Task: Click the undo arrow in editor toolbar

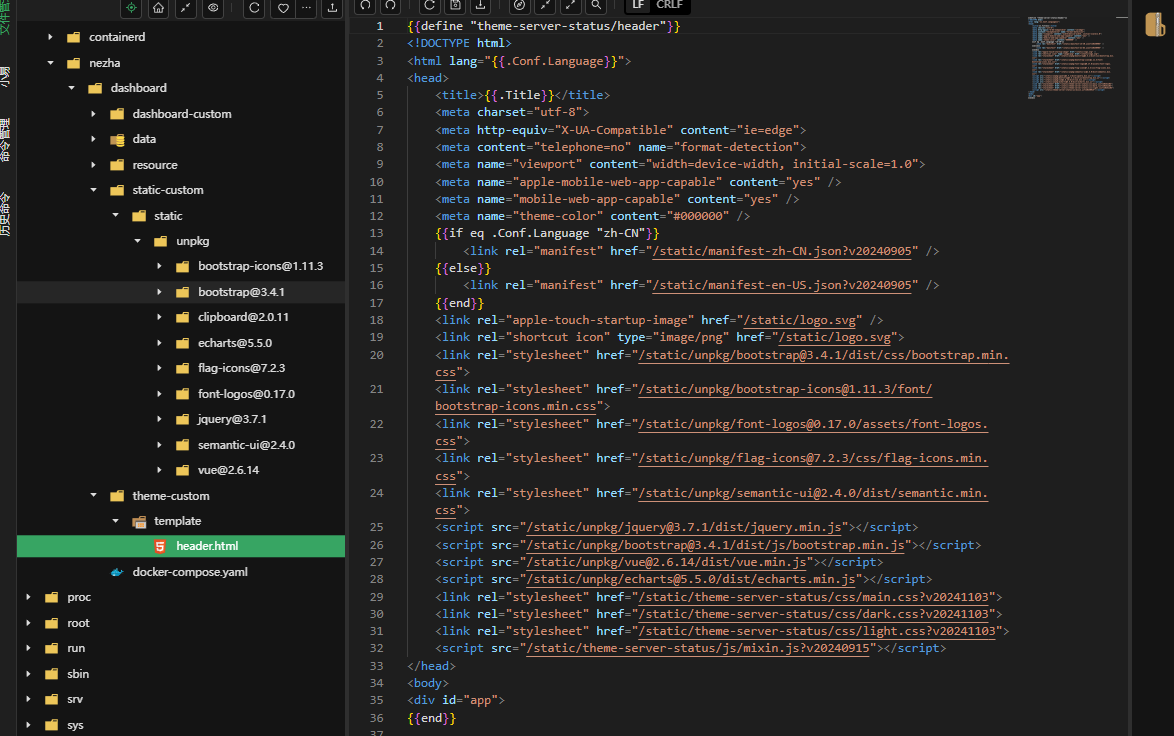Action: click(x=365, y=6)
